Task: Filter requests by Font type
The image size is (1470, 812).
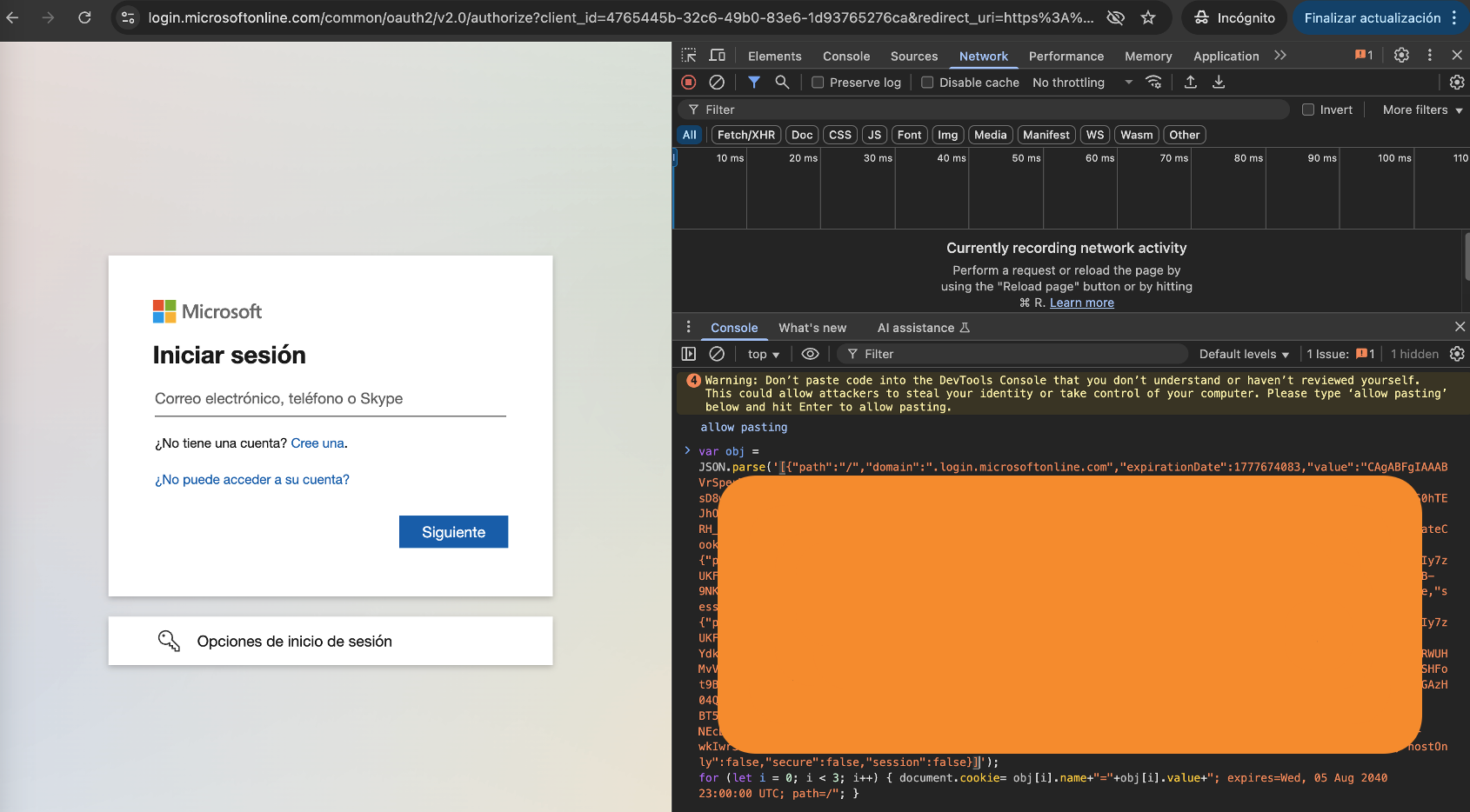Action: [909, 135]
